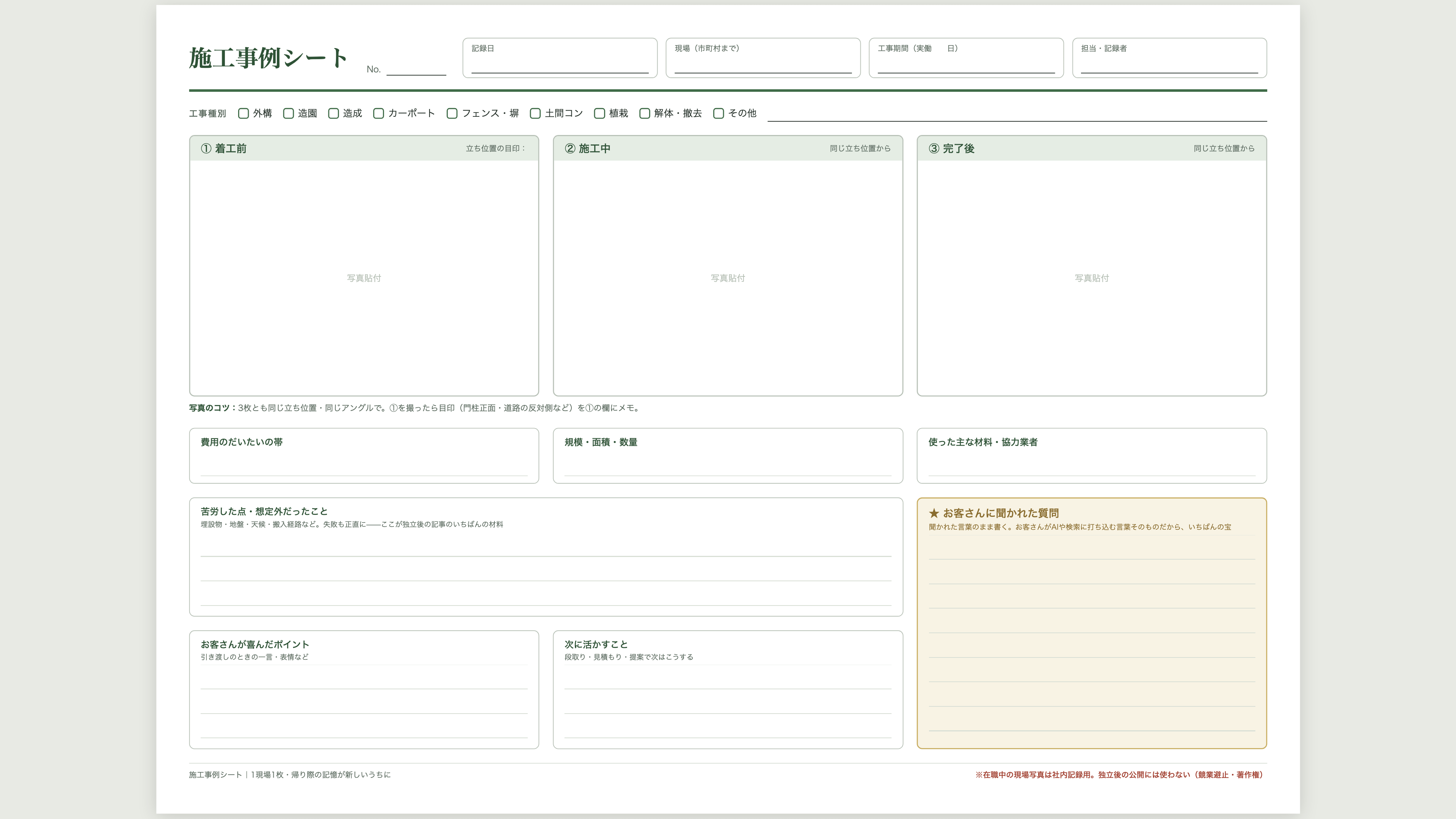Select the カーポート checkbox
This screenshot has width=1456, height=819.
[379, 114]
